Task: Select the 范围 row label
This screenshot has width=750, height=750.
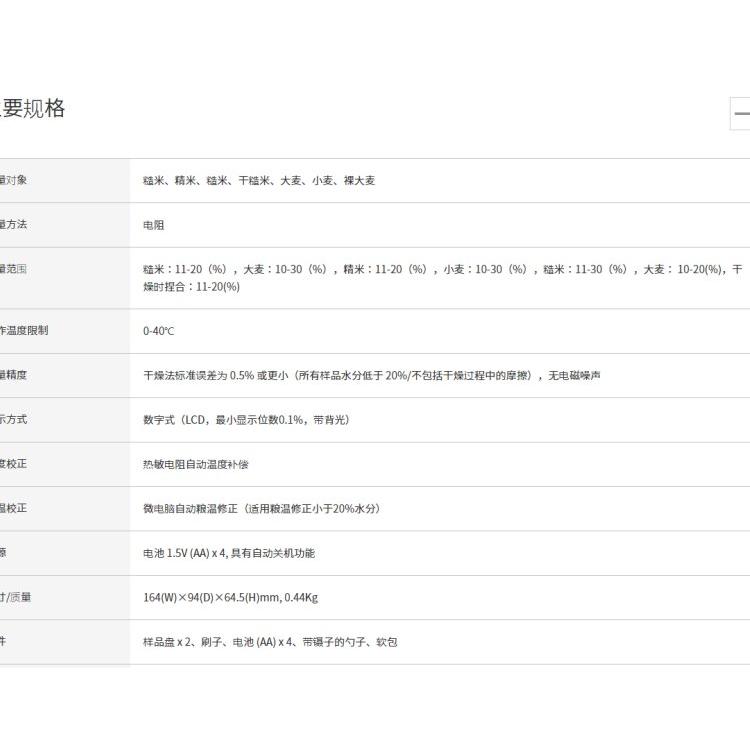Action: tap(13, 269)
